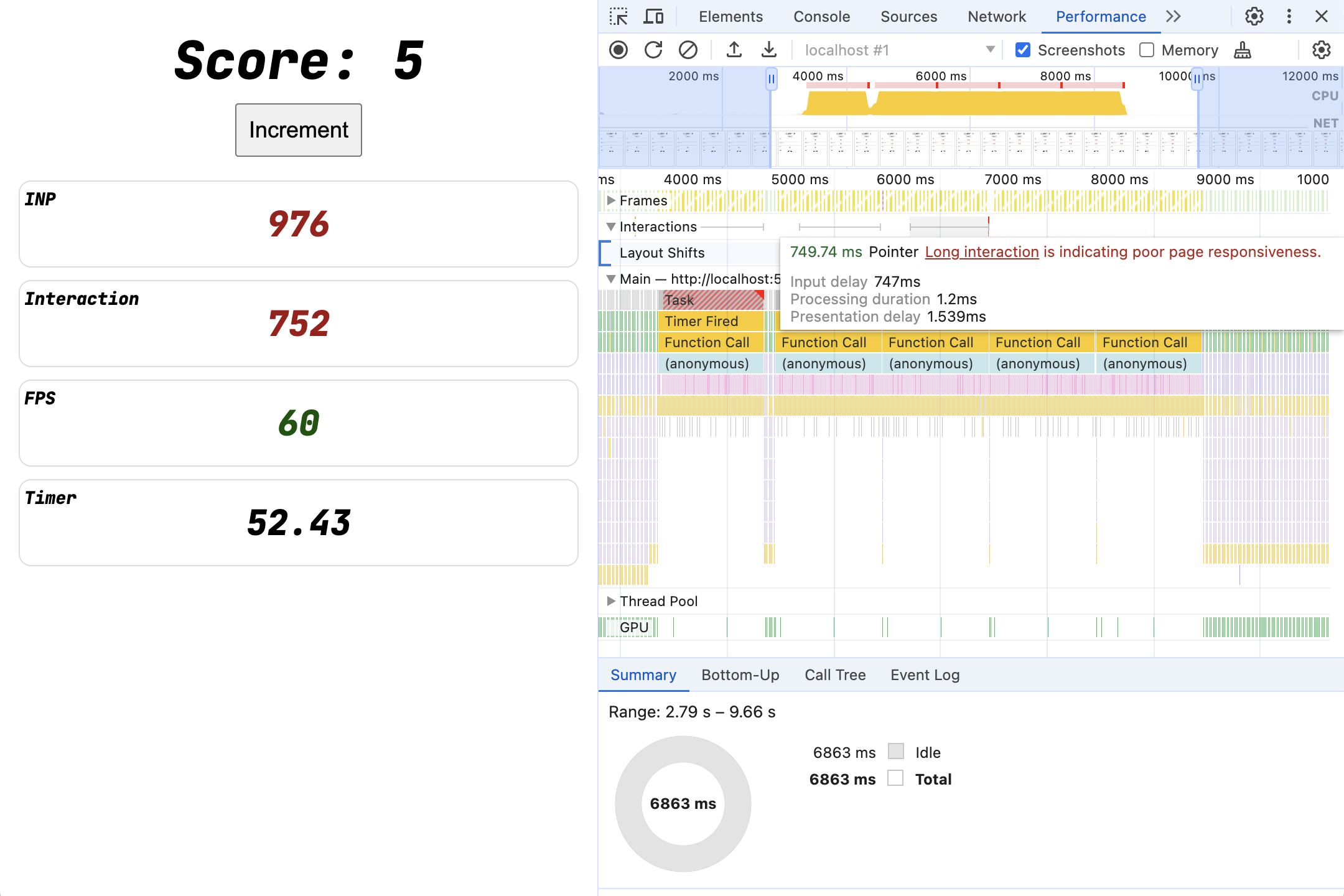Click the inspect element picker icon

618,17
